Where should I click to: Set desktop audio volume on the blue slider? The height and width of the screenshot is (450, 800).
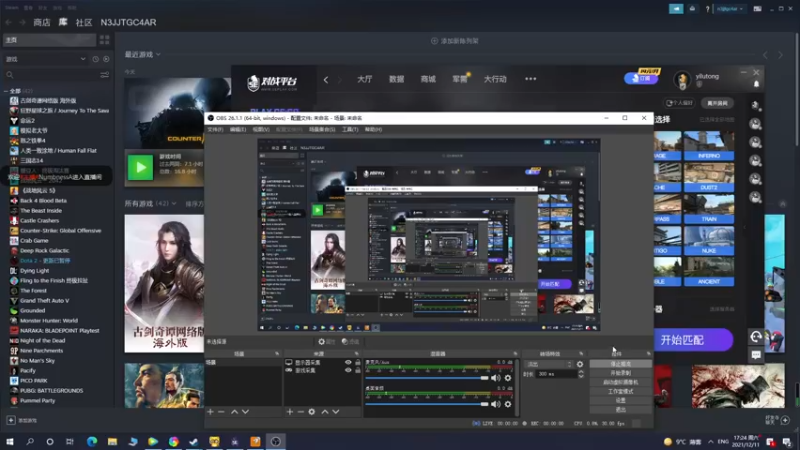(427, 404)
